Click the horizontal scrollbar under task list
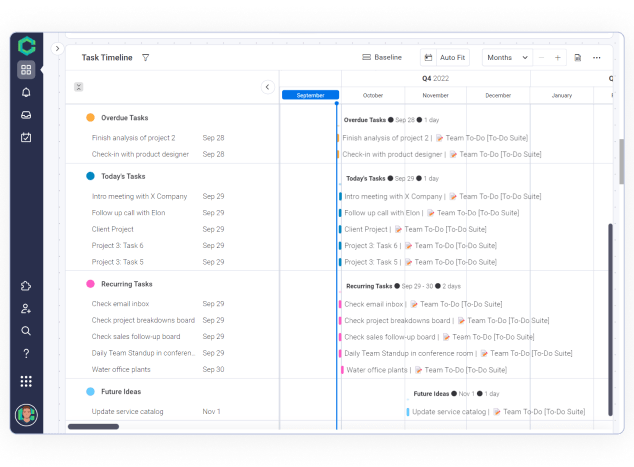The width and height of the screenshot is (634, 467). coord(93,427)
